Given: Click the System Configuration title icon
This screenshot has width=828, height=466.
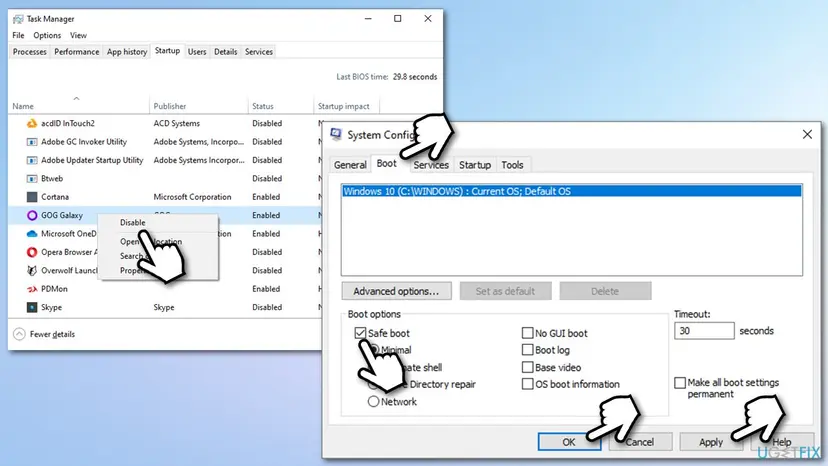Looking at the screenshot, I should [x=336, y=134].
